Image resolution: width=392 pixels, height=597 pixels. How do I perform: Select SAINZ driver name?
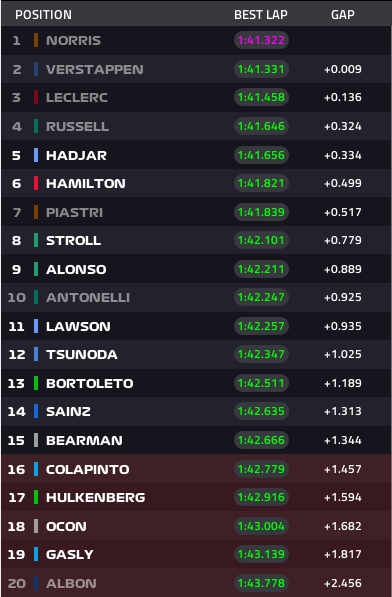(x=69, y=411)
